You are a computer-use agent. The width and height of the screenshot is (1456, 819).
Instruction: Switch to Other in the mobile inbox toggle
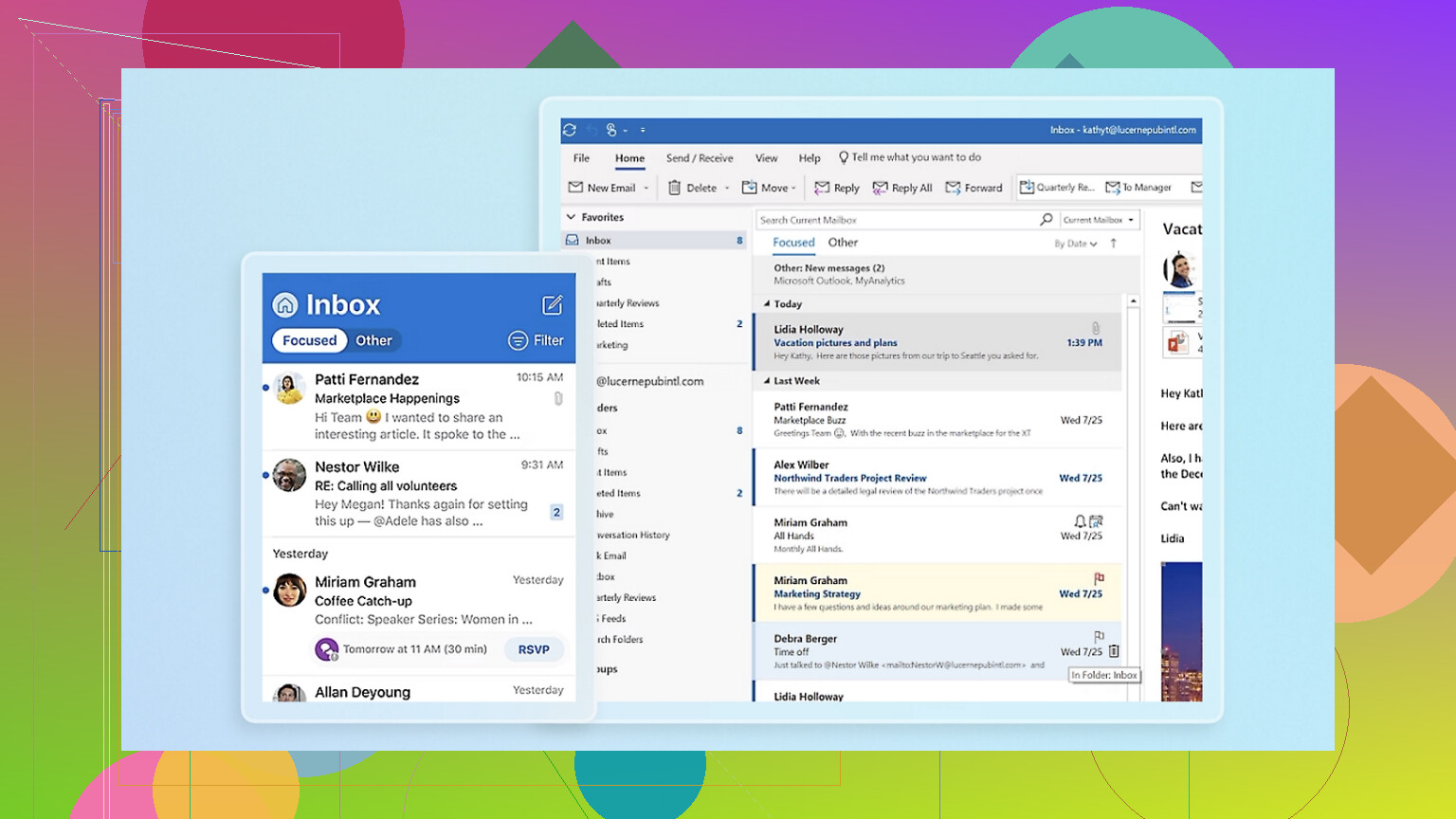tap(373, 340)
